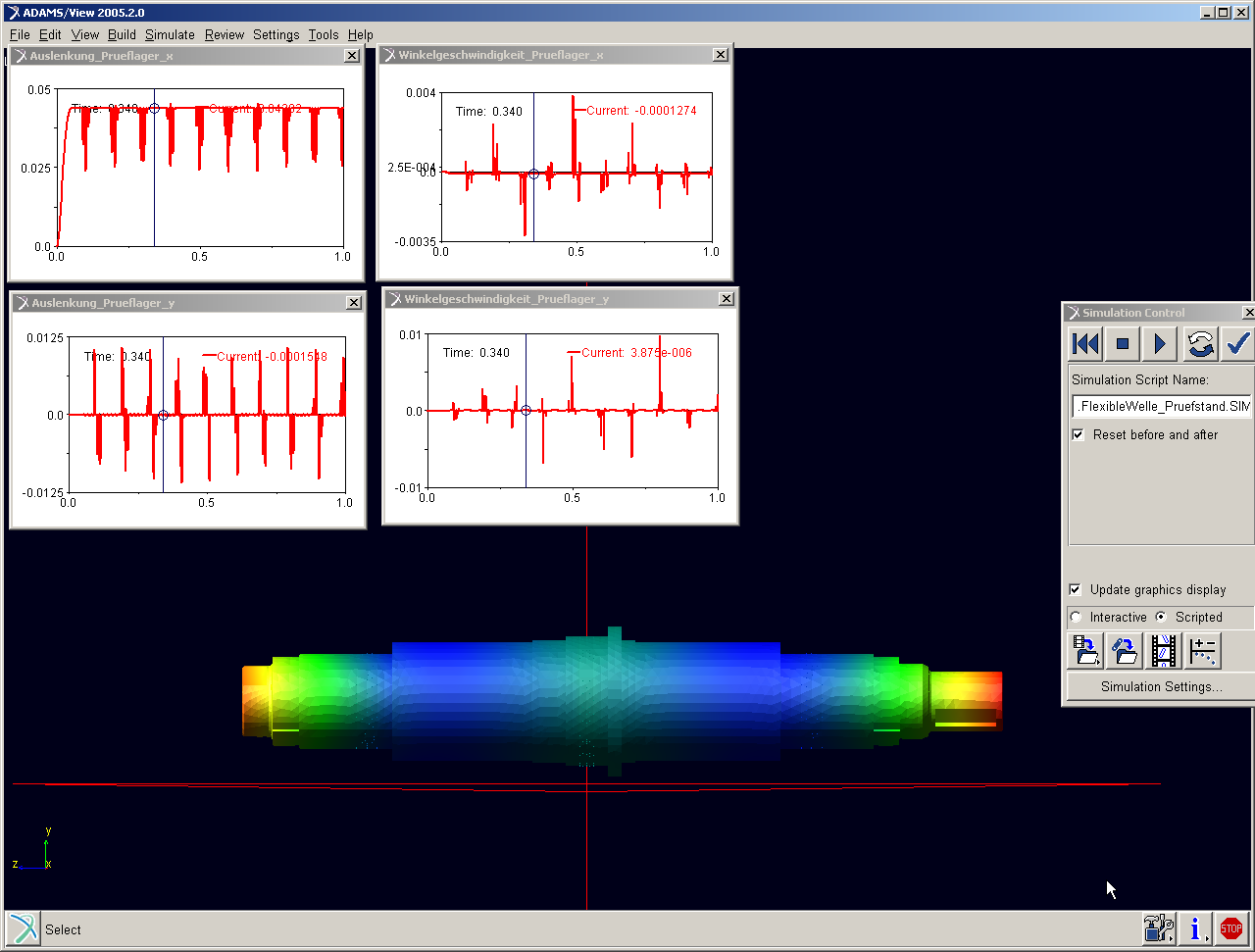Select the Scripted radio button
Image resolution: width=1255 pixels, height=952 pixels.
[x=1161, y=617]
